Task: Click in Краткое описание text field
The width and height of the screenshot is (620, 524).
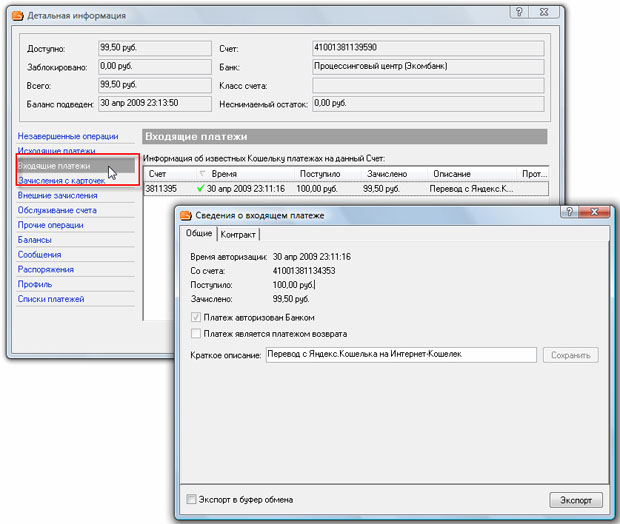Action: click(x=401, y=355)
